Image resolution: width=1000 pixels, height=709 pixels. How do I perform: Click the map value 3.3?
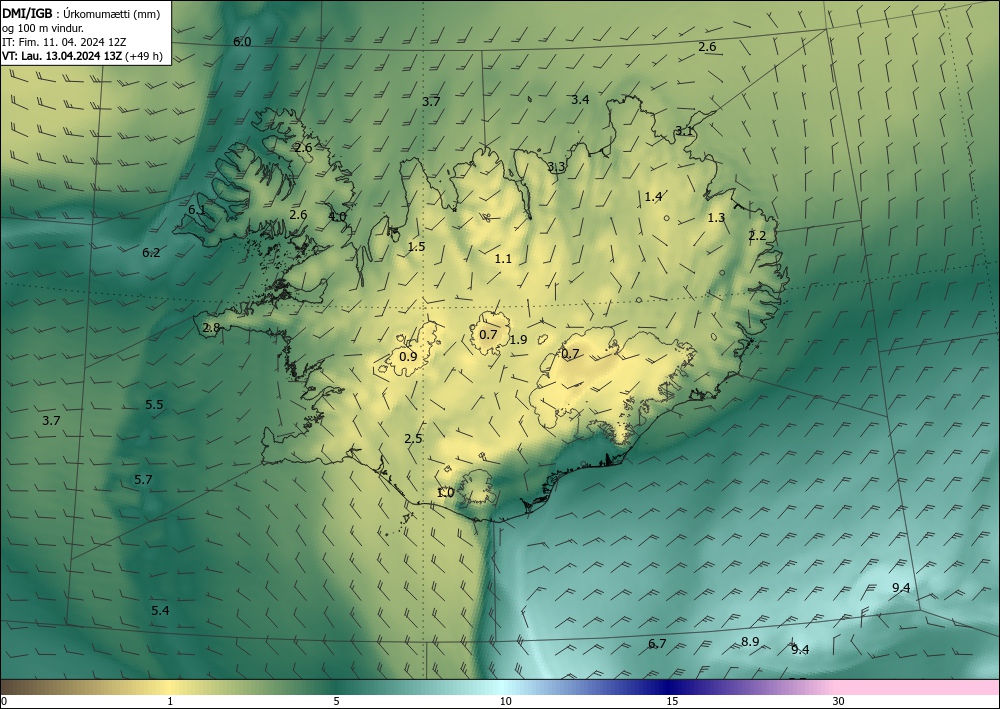556,167
